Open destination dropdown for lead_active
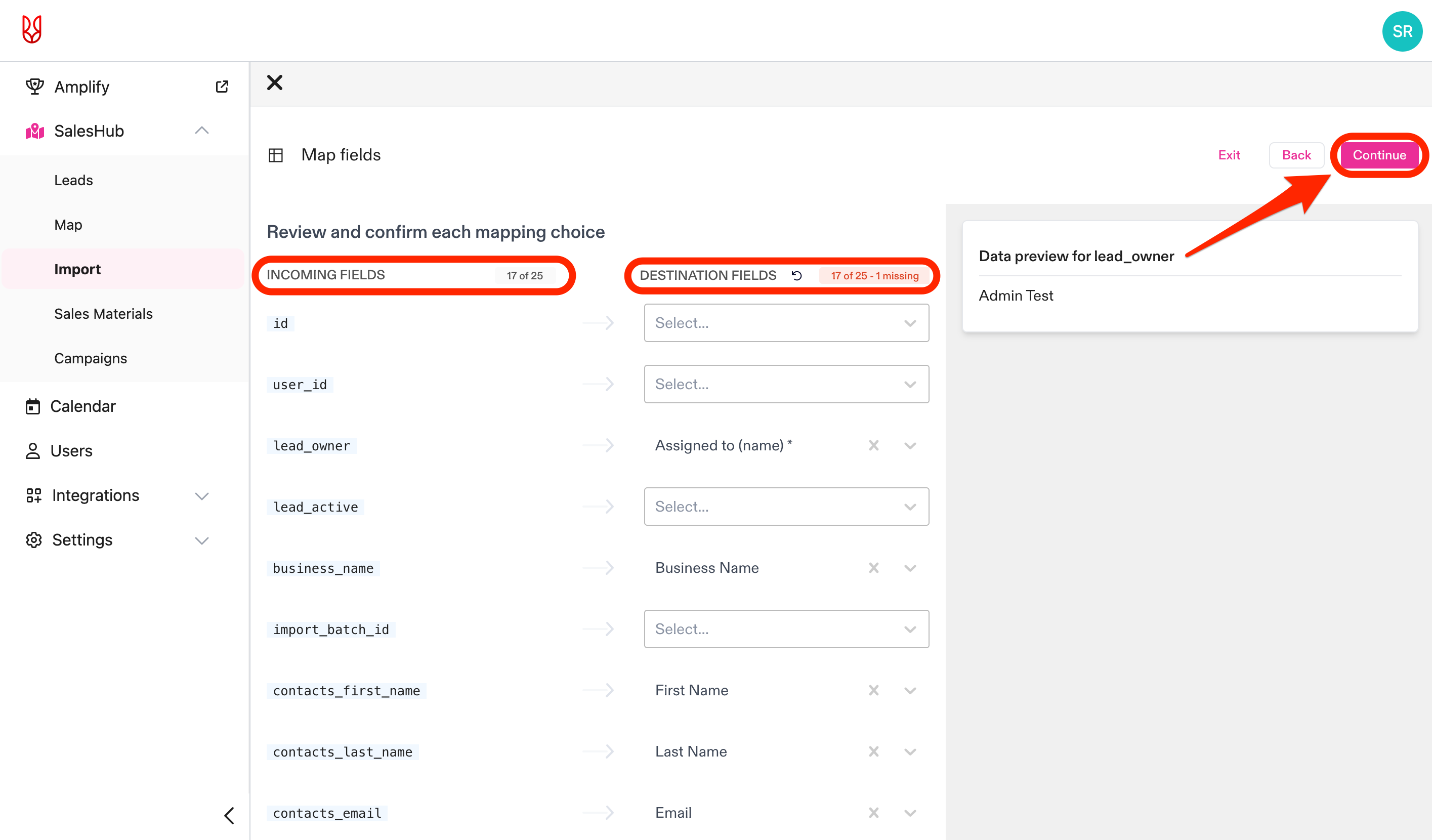The width and height of the screenshot is (1432, 840). 786,507
